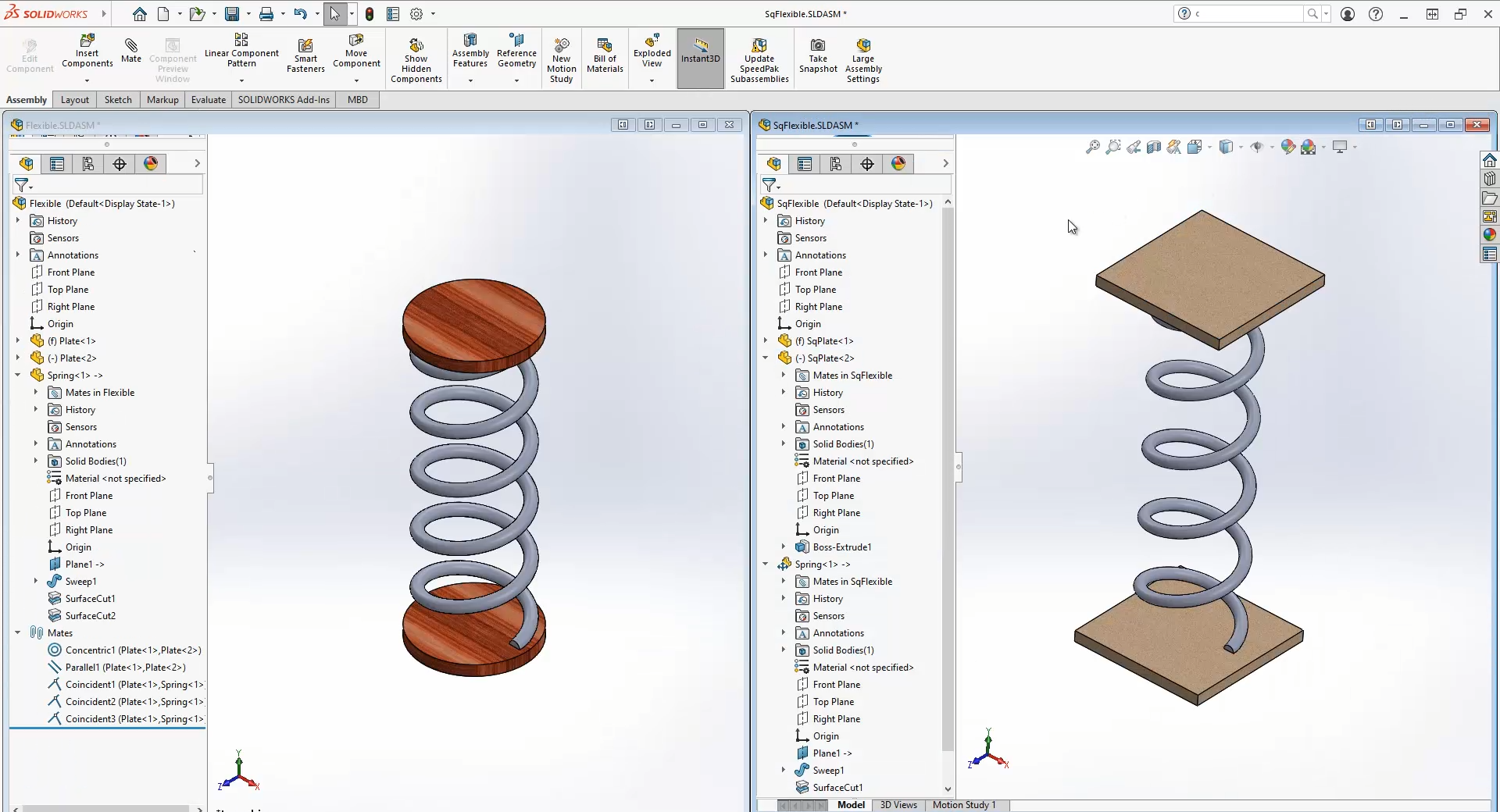The width and height of the screenshot is (1500, 812).
Task: Open the SOLIDWORKS logo menu arrow
Action: pyautogui.click(x=104, y=14)
